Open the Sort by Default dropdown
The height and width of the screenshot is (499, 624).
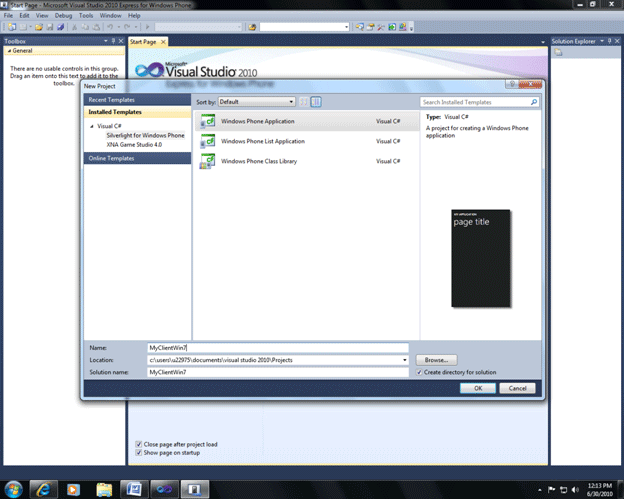click(x=257, y=102)
